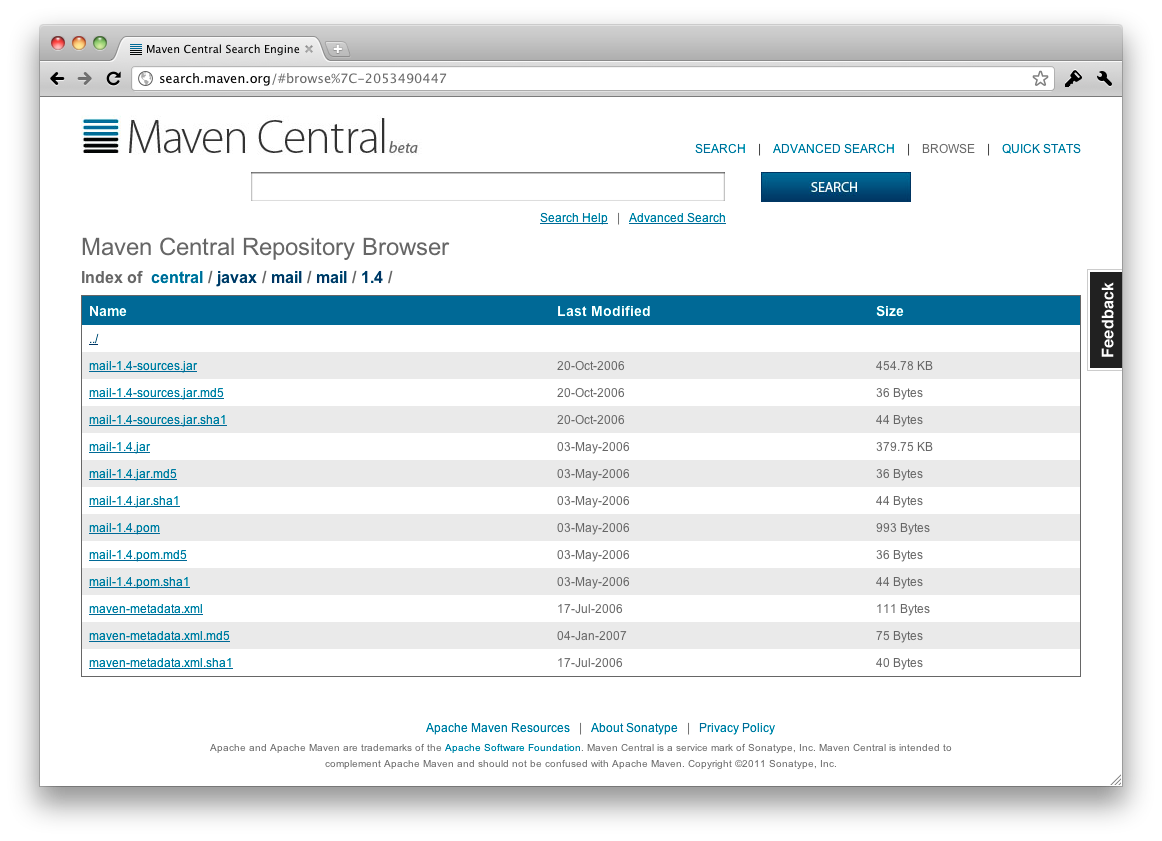Open maven-metadata.xml file link

tap(146, 609)
